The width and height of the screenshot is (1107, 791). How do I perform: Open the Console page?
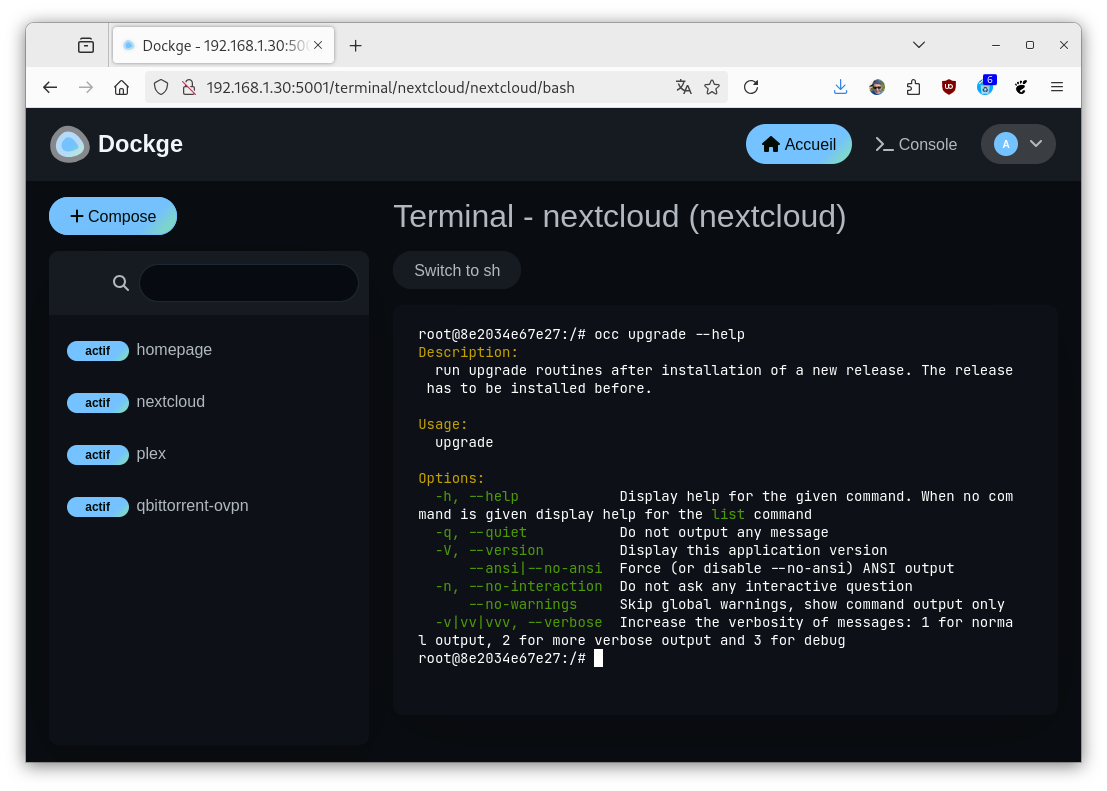pyautogui.click(x=916, y=144)
